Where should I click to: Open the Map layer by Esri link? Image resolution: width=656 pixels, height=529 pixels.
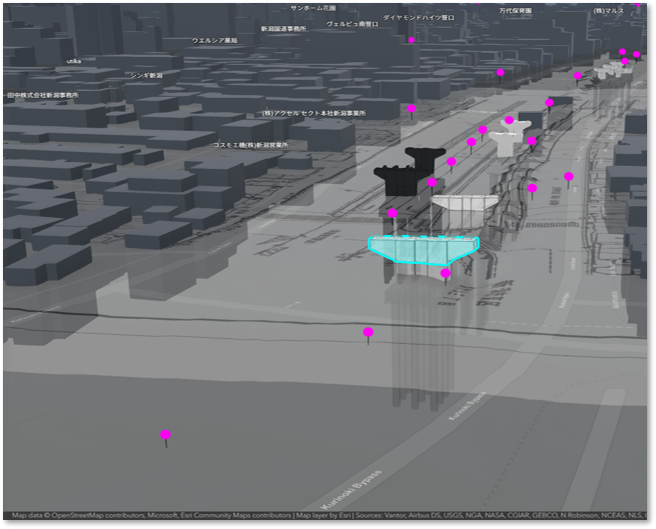[x=324, y=515]
